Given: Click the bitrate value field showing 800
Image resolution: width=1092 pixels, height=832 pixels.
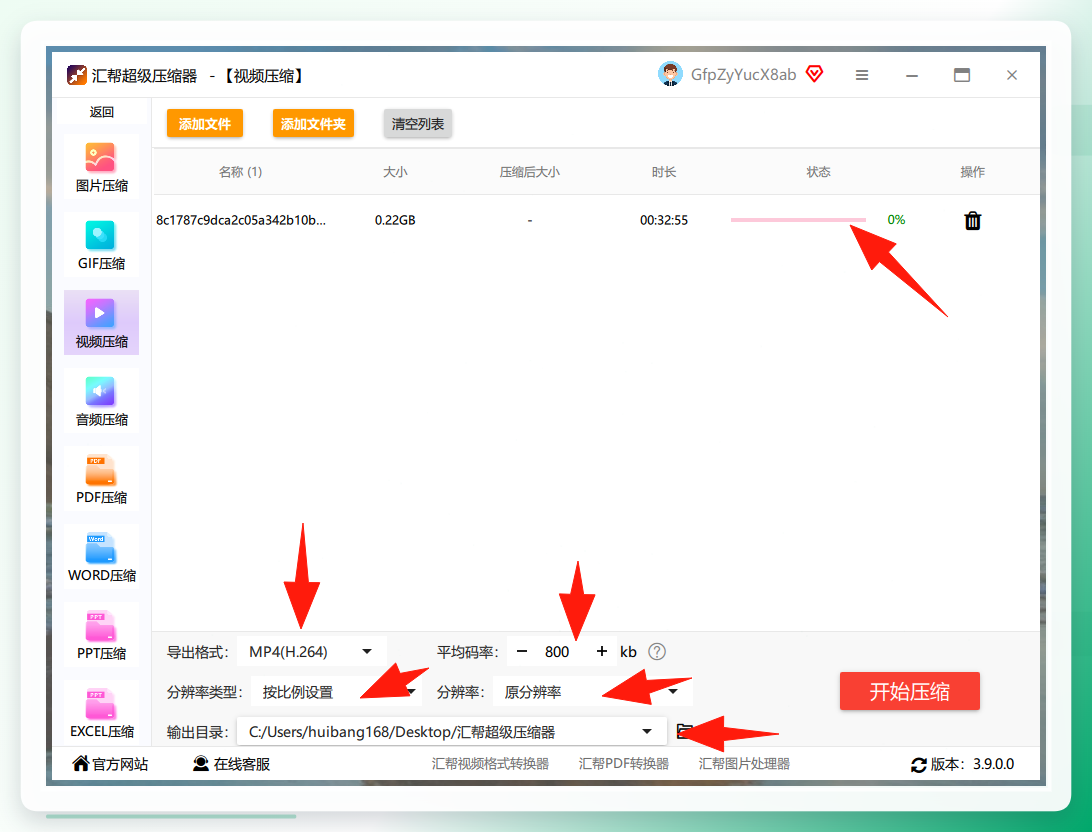Looking at the screenshot, I should [557, 652].
